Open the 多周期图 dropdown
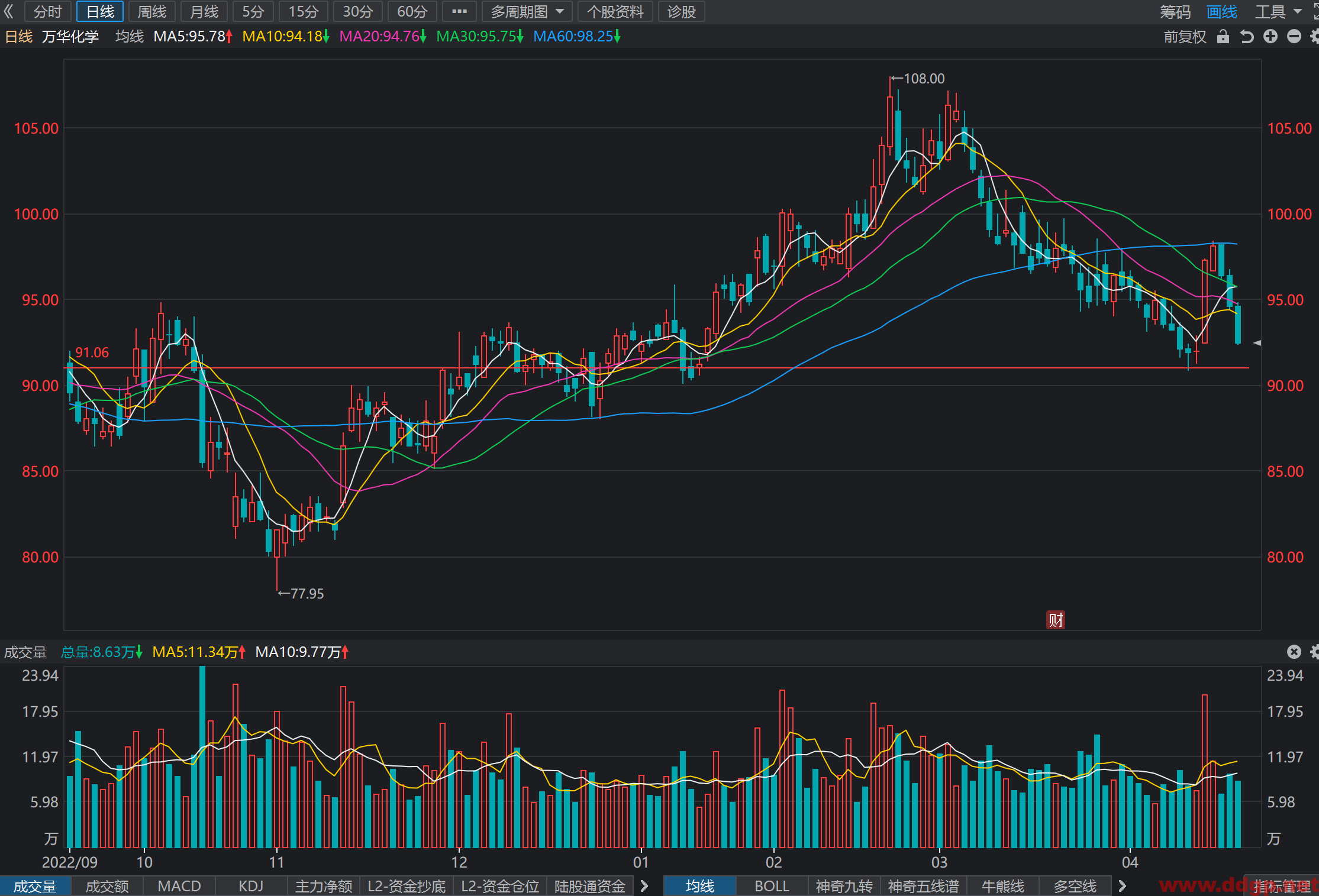This screenshot has width=1319, height=896. click(527, 11)
